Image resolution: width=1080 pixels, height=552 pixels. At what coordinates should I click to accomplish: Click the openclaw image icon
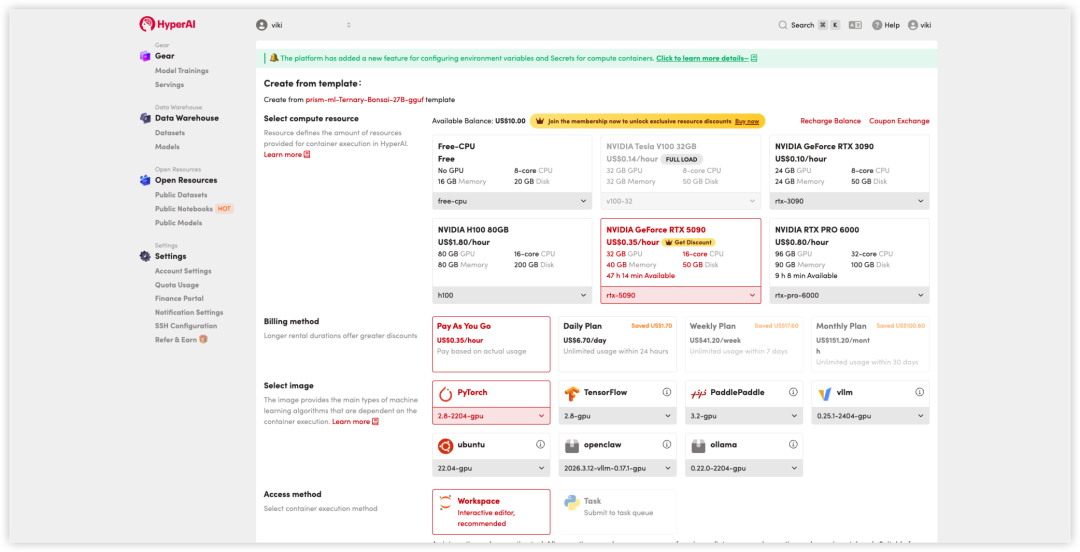(572, 446)
